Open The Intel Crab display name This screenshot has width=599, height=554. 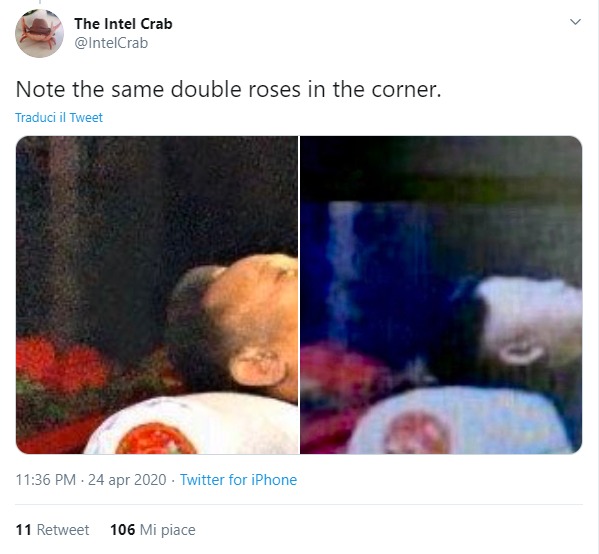pyautogui.click(x=123, y=24)
